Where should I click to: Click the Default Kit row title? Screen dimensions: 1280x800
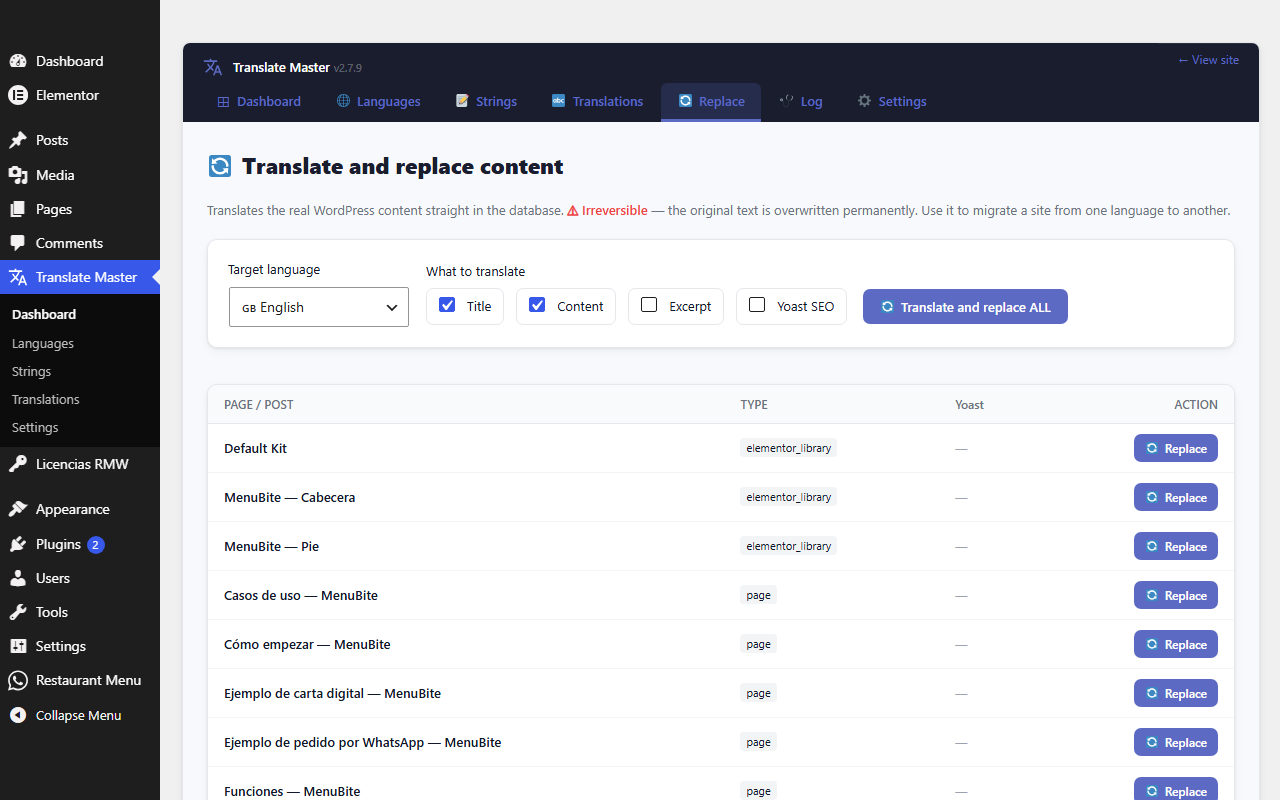(x=255, y=448)
